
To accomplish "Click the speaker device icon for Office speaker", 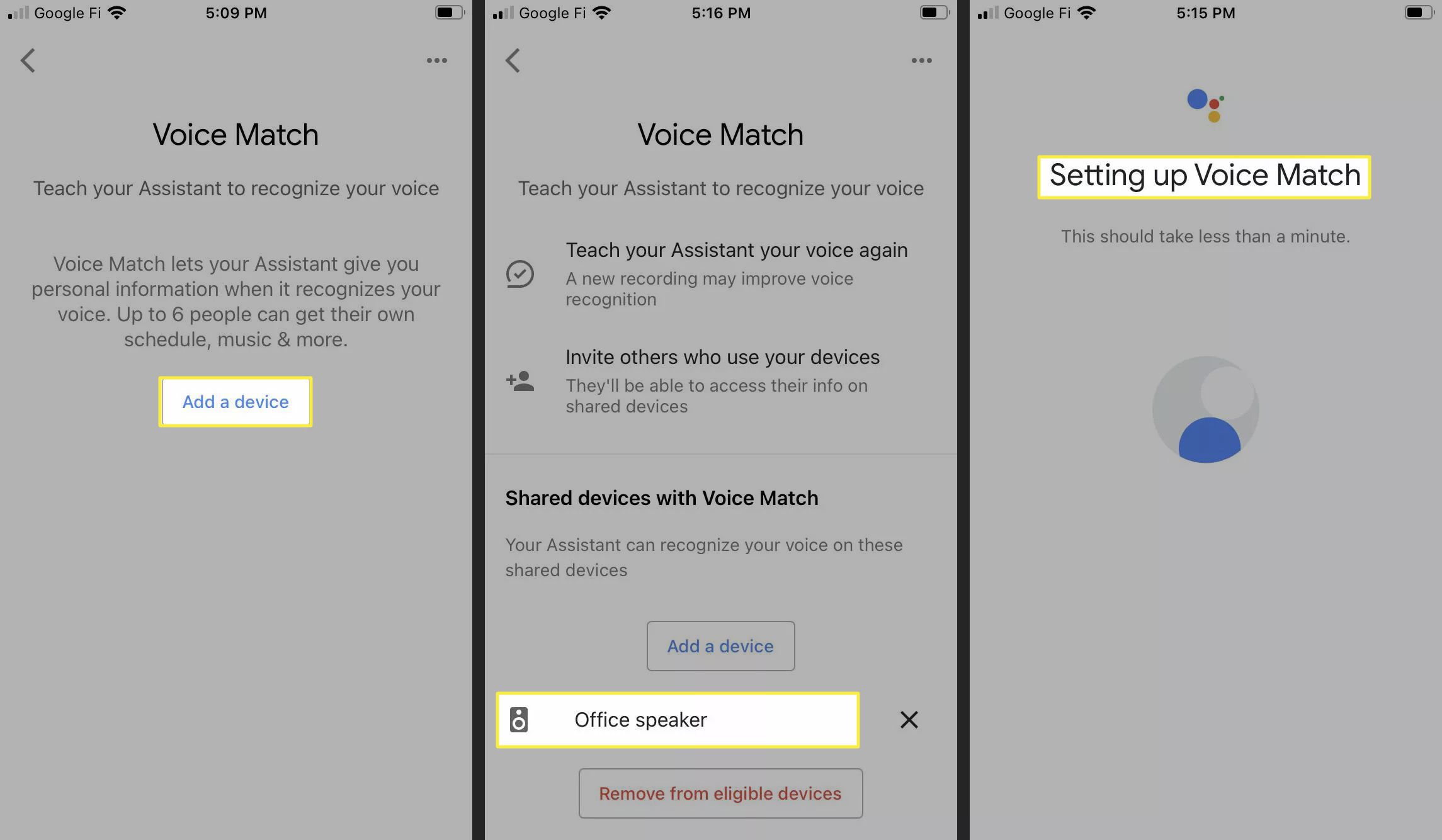I will click(x=519, y=720).
